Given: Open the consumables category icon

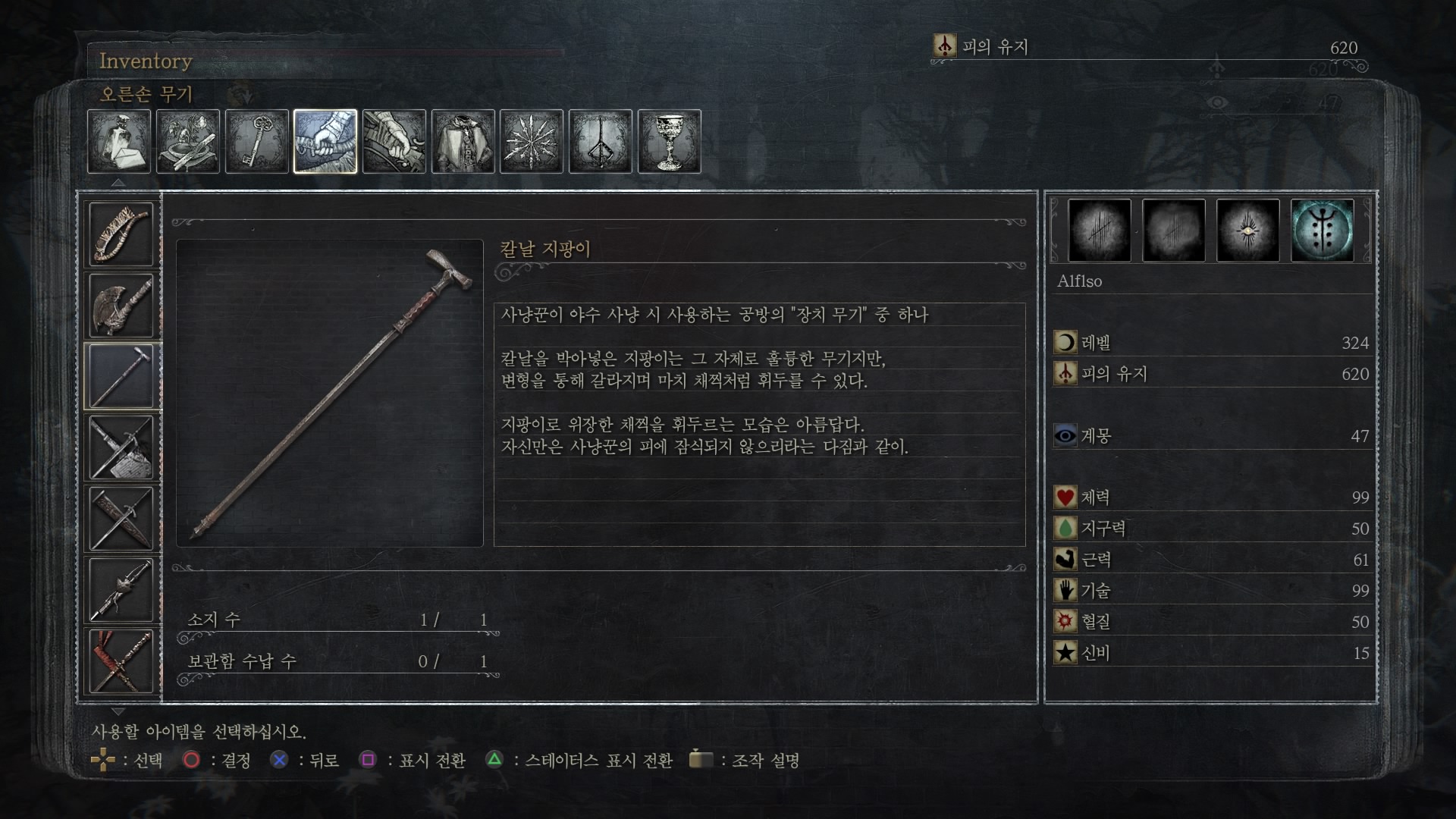Looking at the screenshot, I should pos(119,142).
